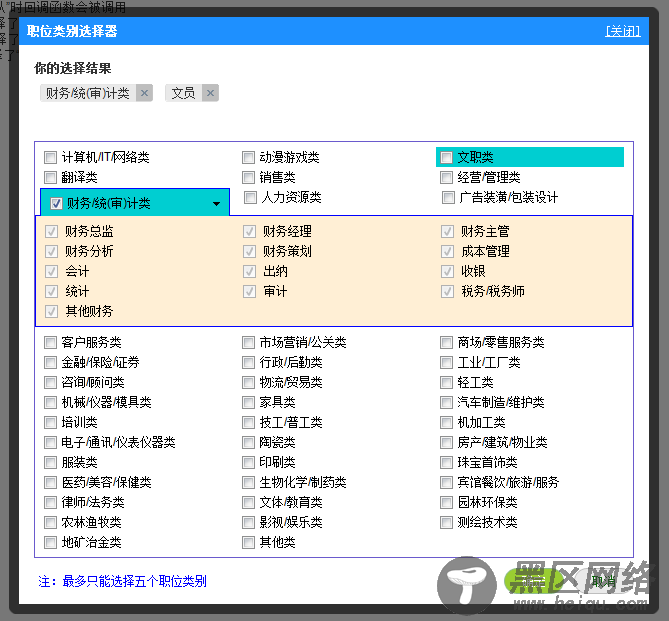
Task: Check the 咨询/顾问类 checkbox
Action: (50, 382)
